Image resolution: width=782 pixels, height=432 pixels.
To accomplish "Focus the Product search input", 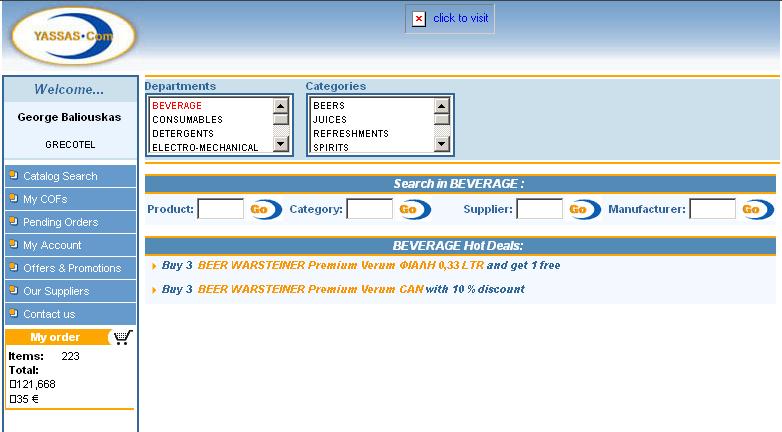I will coord(220,209).
